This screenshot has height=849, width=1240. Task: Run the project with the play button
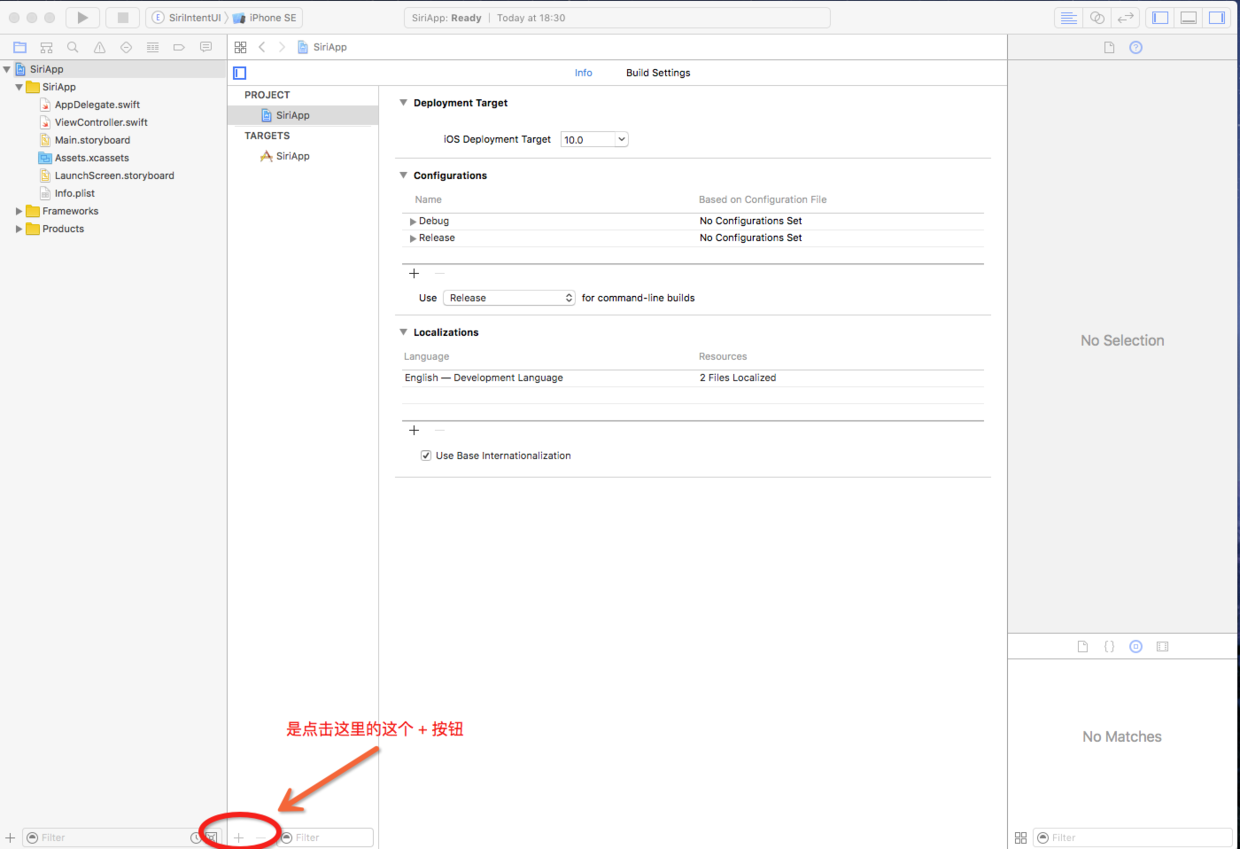(83, 18)
